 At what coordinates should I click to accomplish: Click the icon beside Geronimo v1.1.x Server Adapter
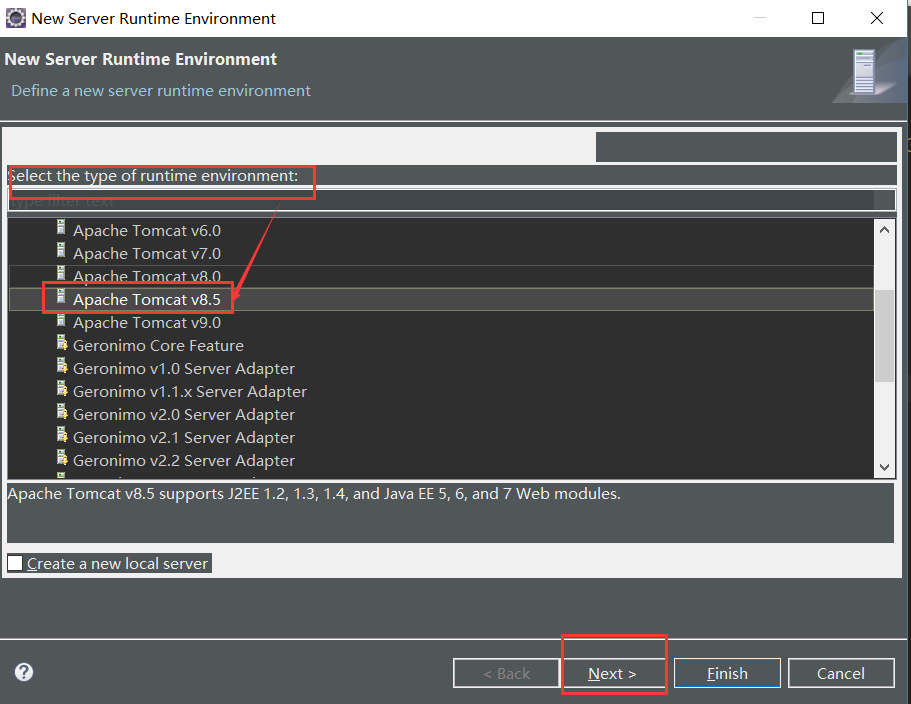click(62, 389)
